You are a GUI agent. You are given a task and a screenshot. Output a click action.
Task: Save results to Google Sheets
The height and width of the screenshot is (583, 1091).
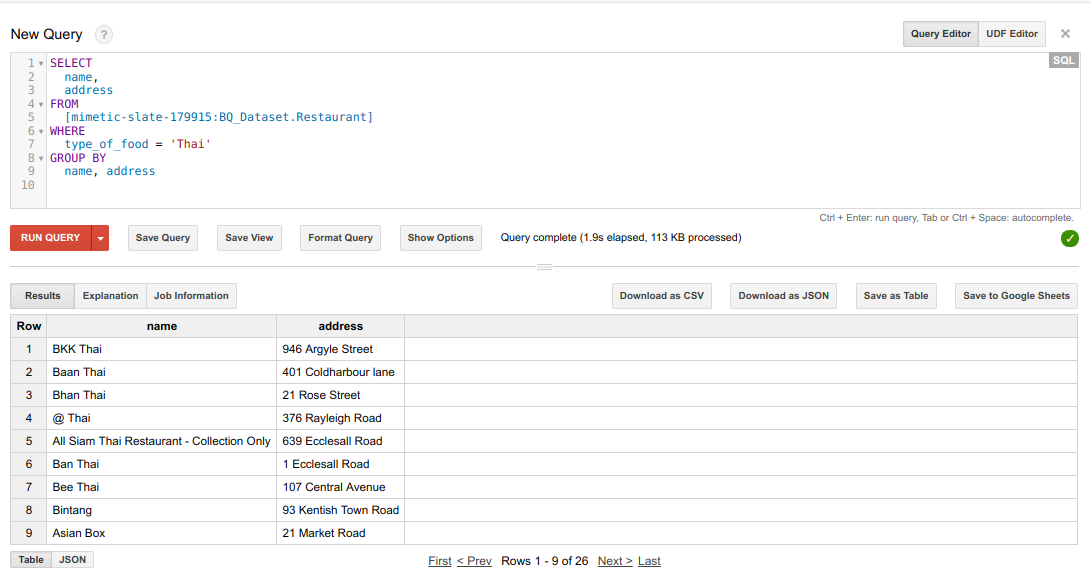click(1016, 296)
